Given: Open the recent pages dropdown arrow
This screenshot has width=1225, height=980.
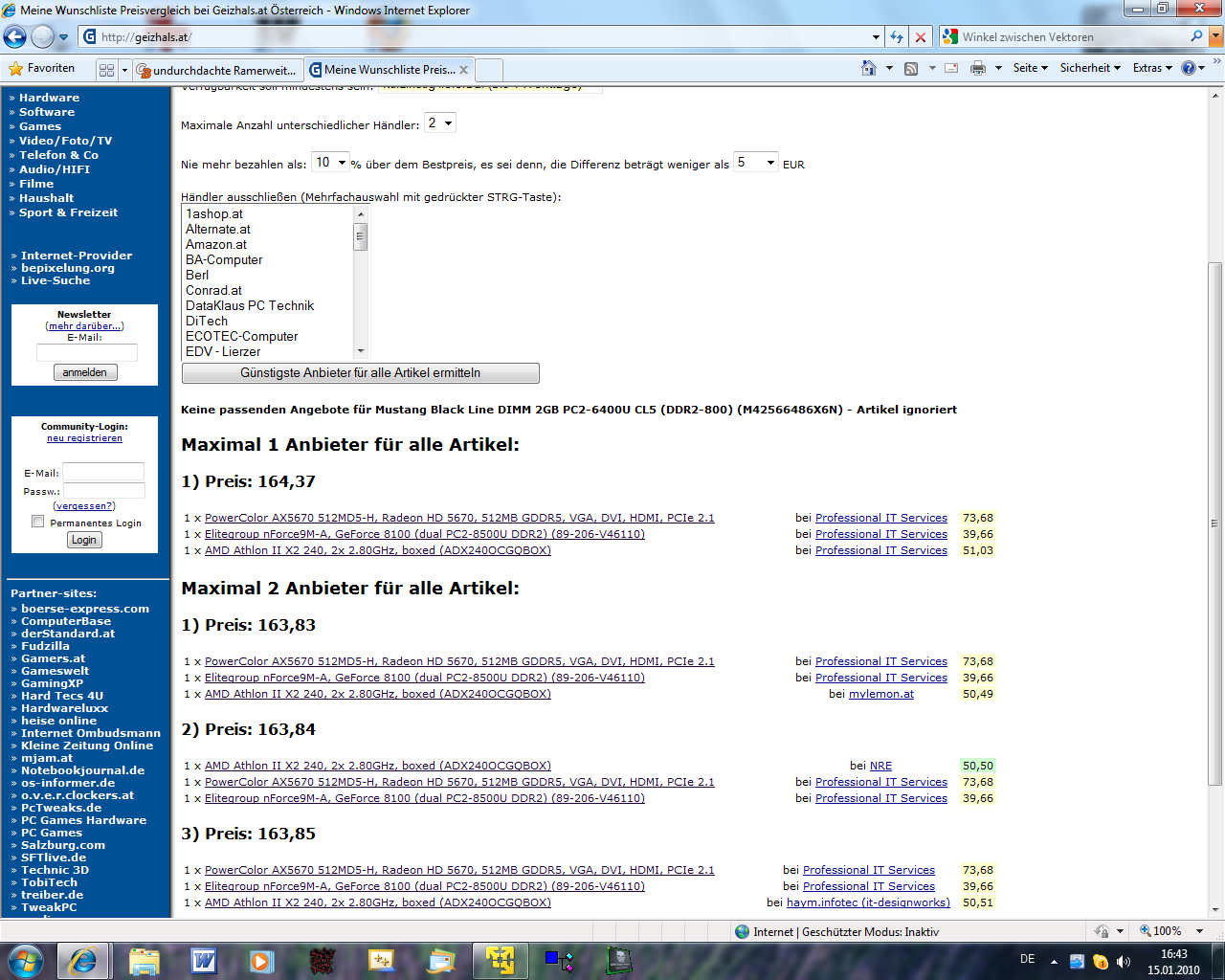Looking at the screenshot, I should [x=63, y=36].
